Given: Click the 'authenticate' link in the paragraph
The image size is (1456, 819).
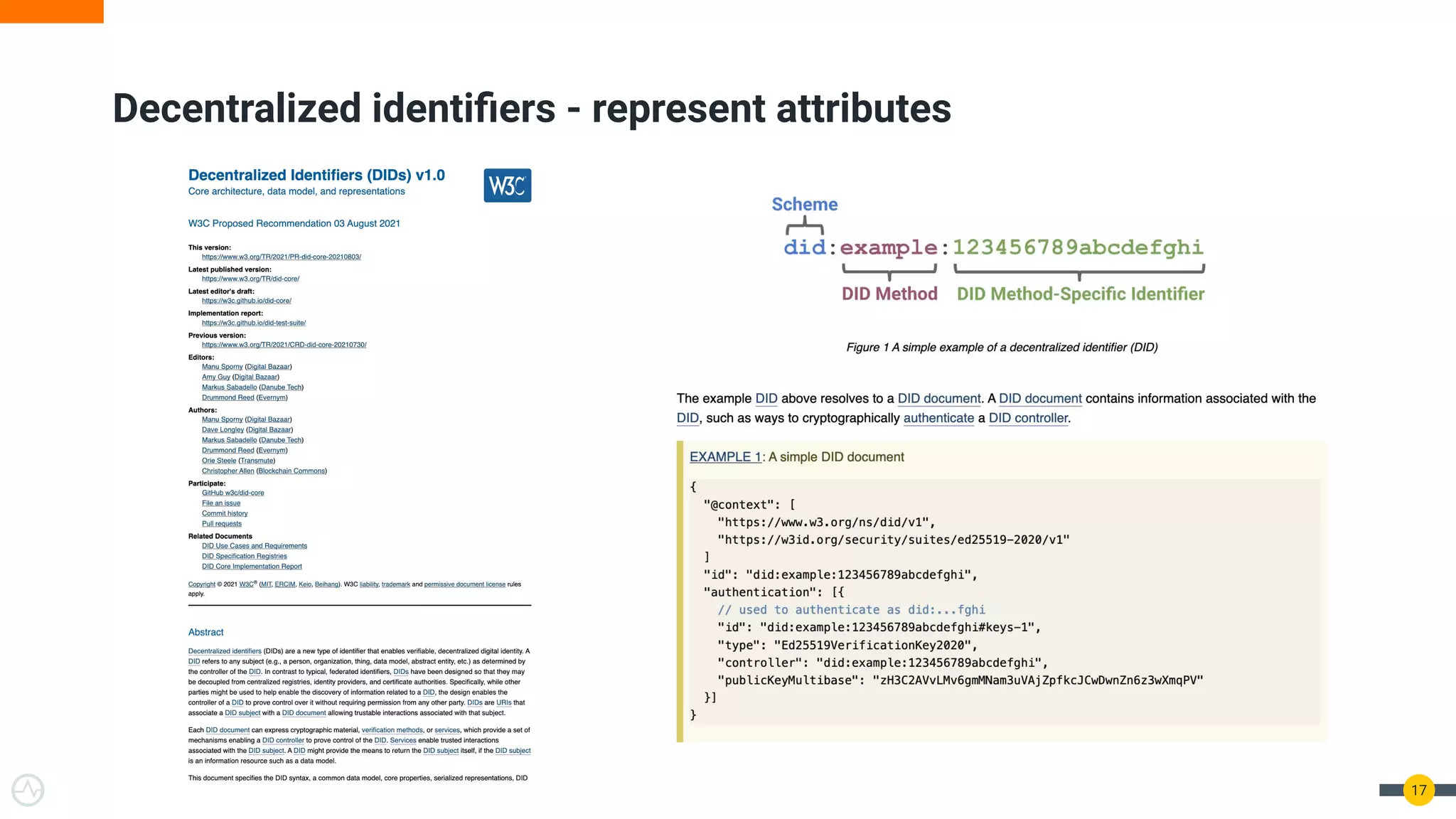Looking at the screenshot, I should [938, 418].
